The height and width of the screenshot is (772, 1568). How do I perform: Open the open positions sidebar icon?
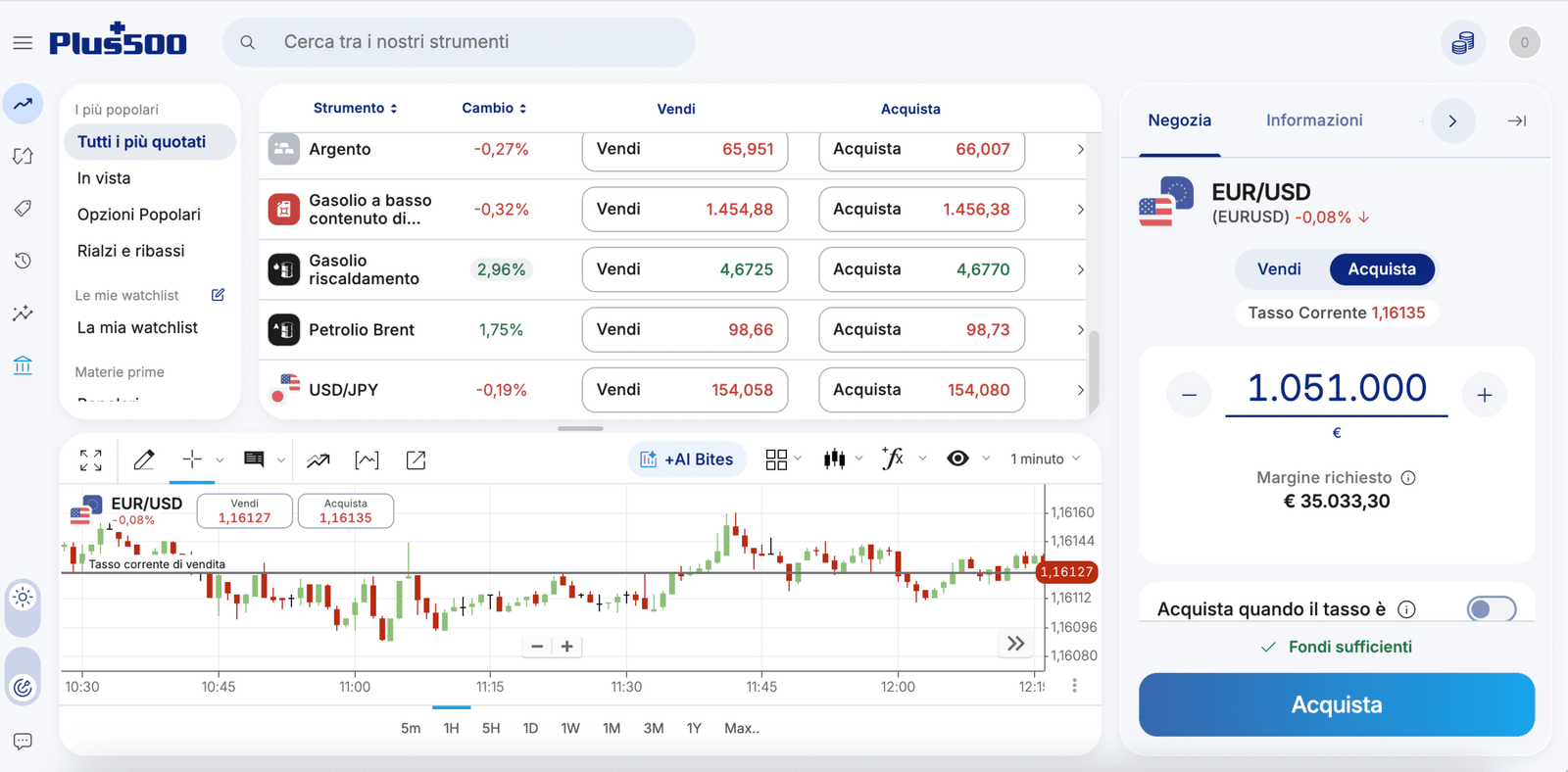[23, 157]
